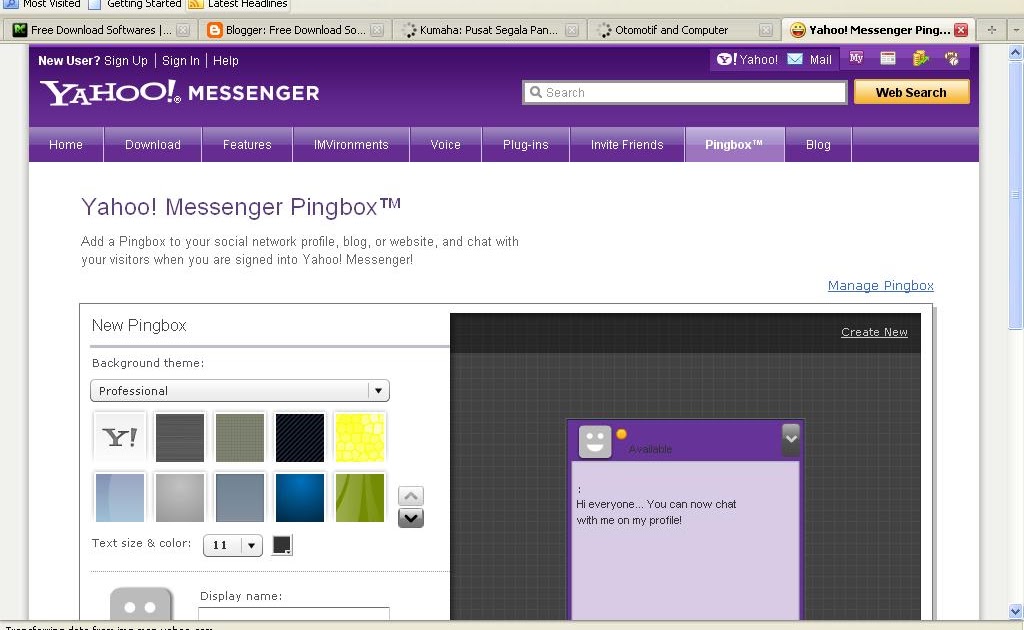Focus the Display name input field

tap(294, 614)
